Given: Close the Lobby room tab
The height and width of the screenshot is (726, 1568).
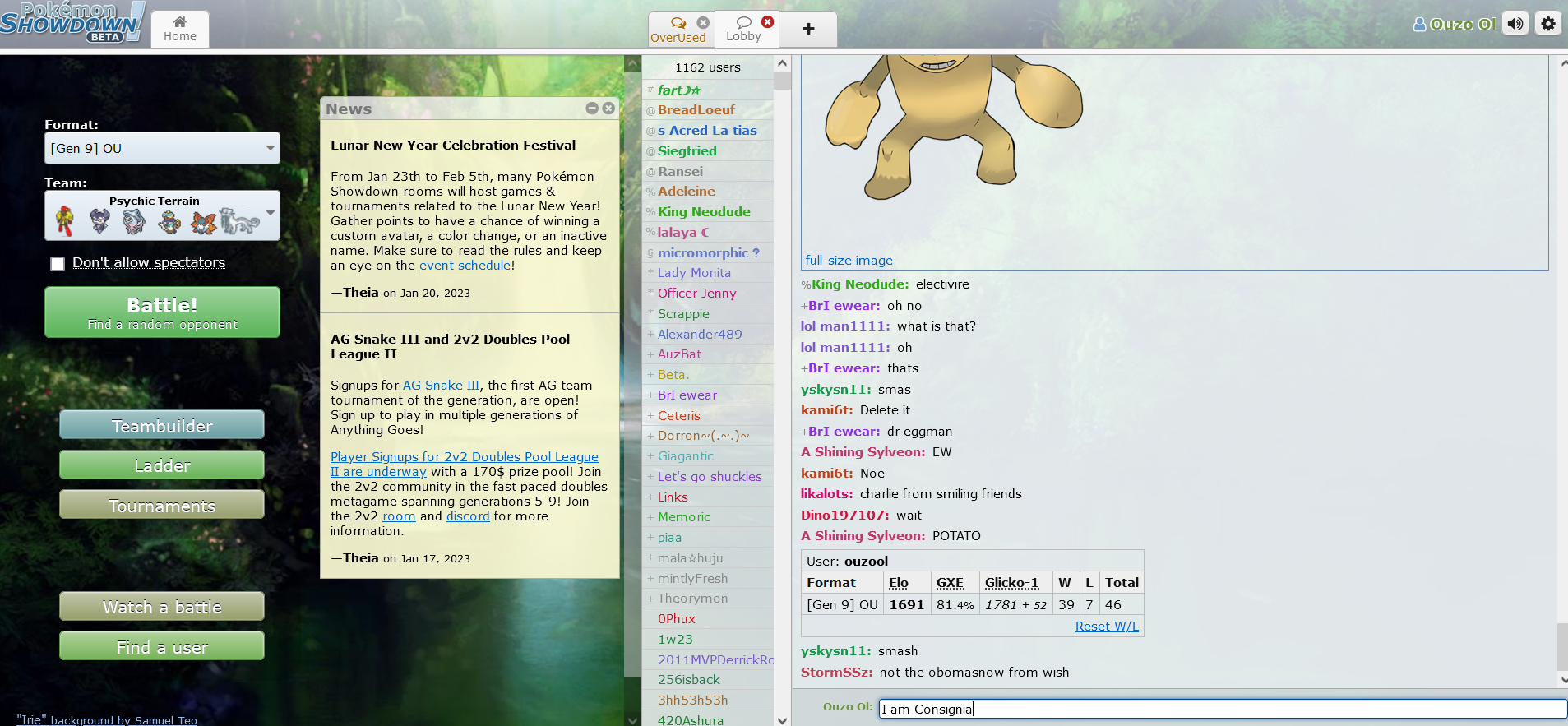Looking at the screenshot, I should (x=767, y=21).
